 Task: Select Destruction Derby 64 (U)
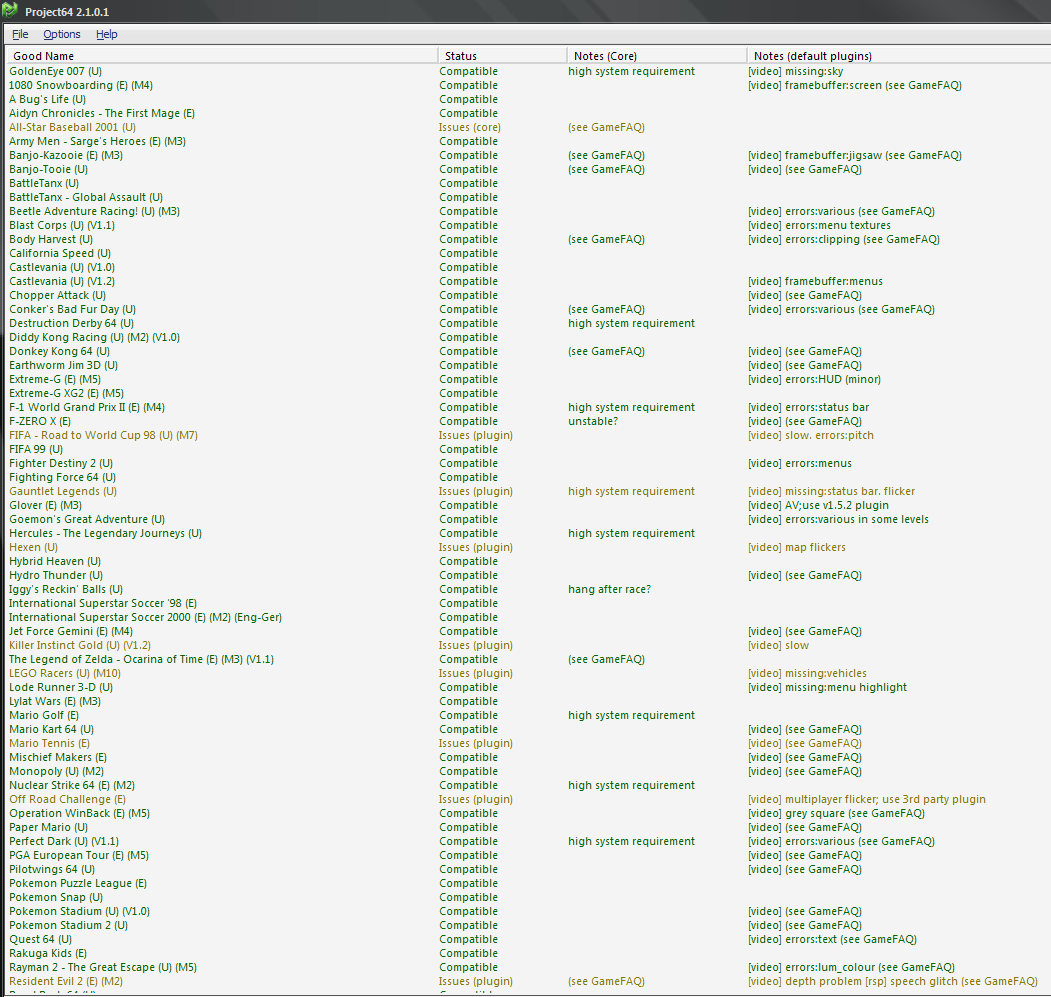click(x=72, y=323)
